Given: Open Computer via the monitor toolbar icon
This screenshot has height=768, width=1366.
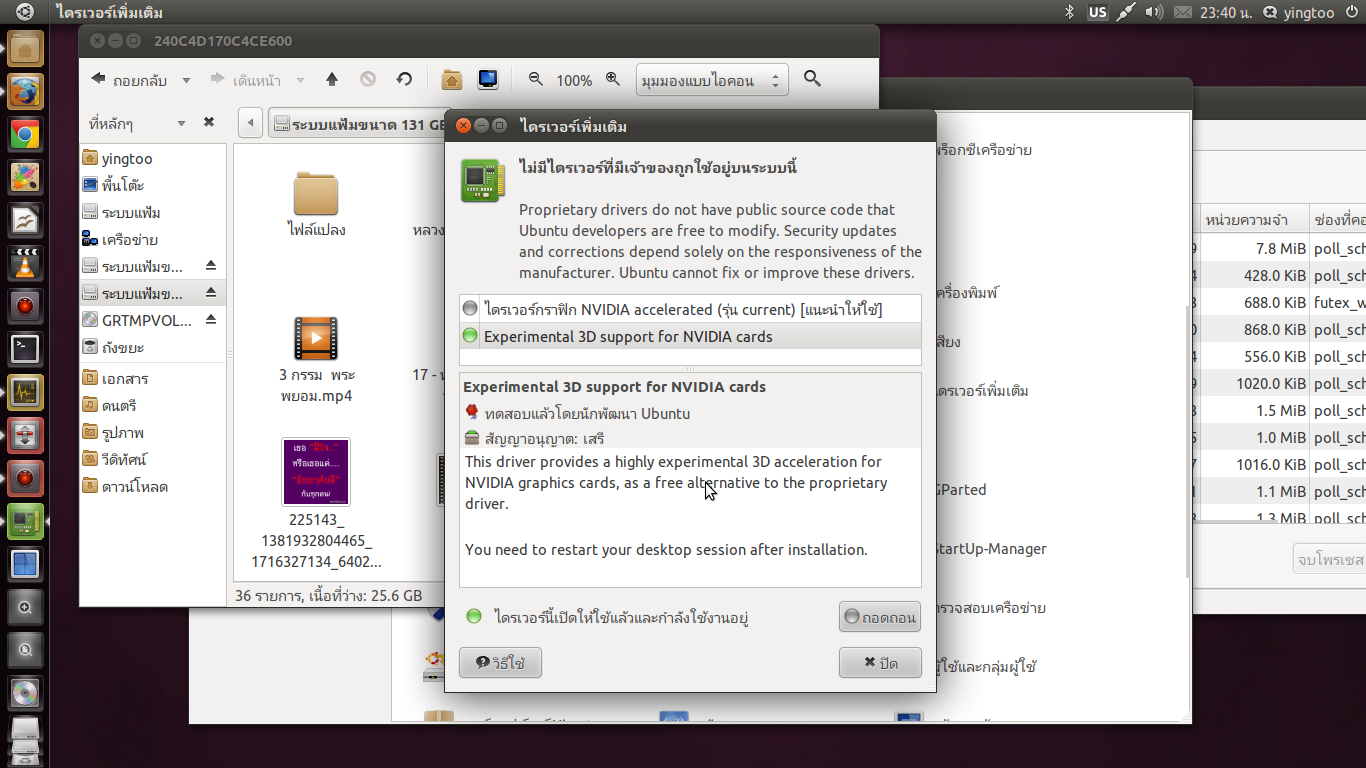Looking at the screenshot, I should coord(488,79).
